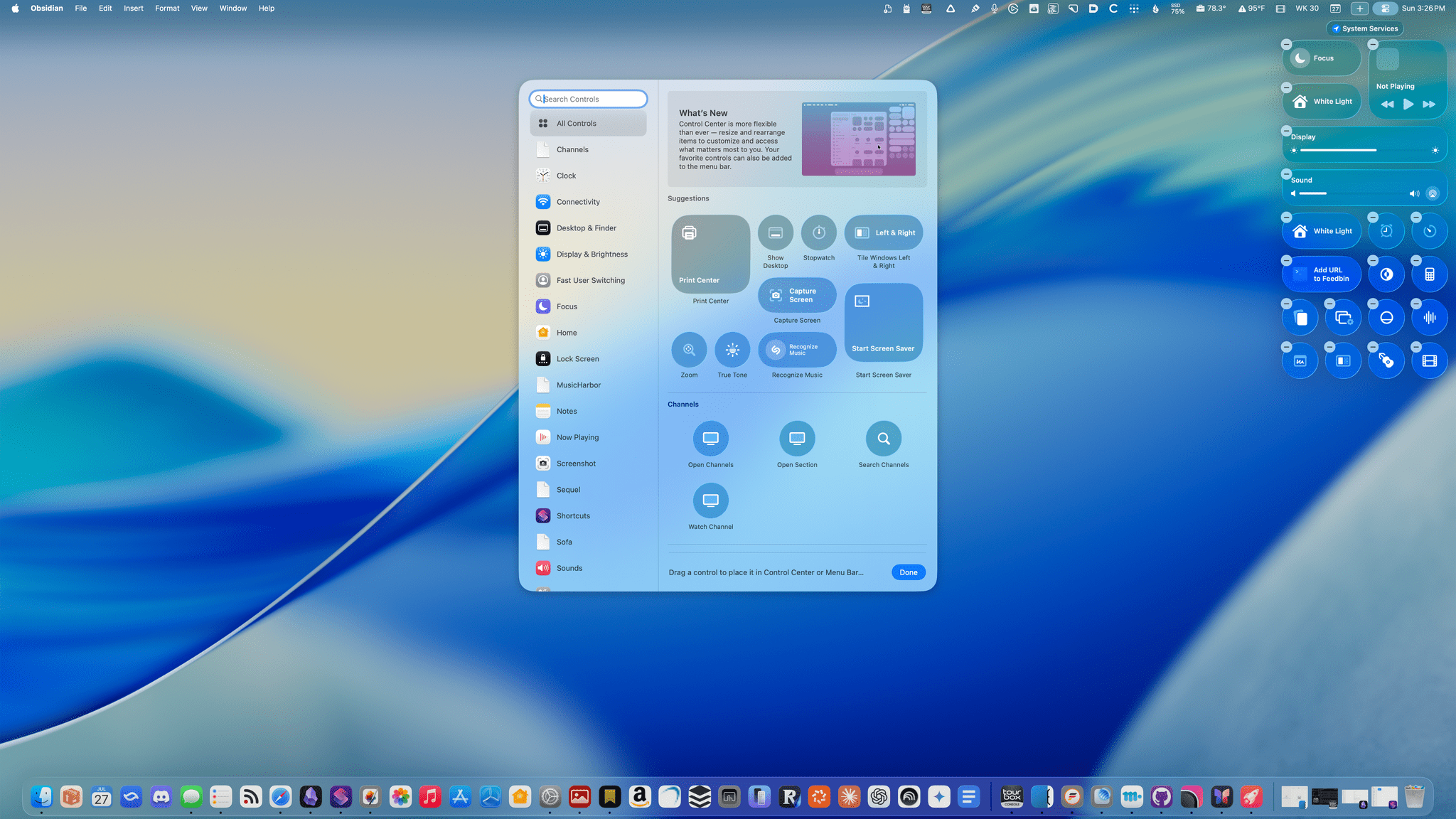Open the Format menu
1456x819 pixels.
pyautogui.click(x=167, y=9)
